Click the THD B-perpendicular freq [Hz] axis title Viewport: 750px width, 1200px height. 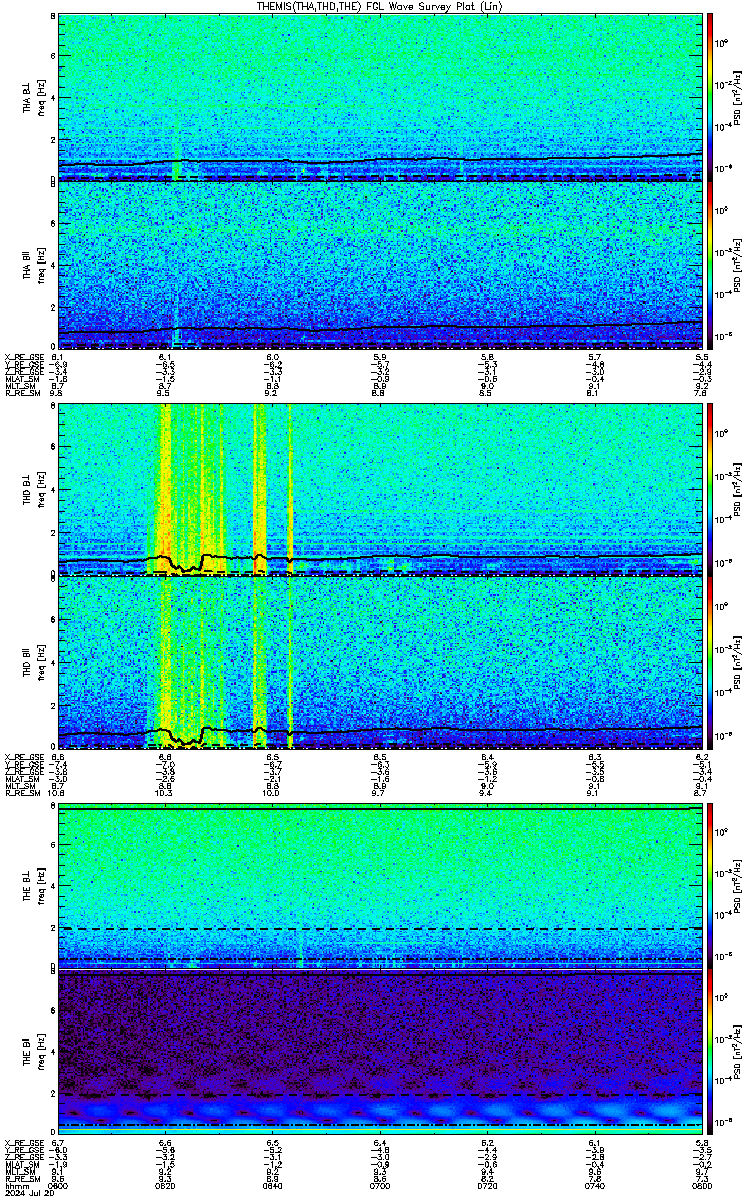pos(41,489)
